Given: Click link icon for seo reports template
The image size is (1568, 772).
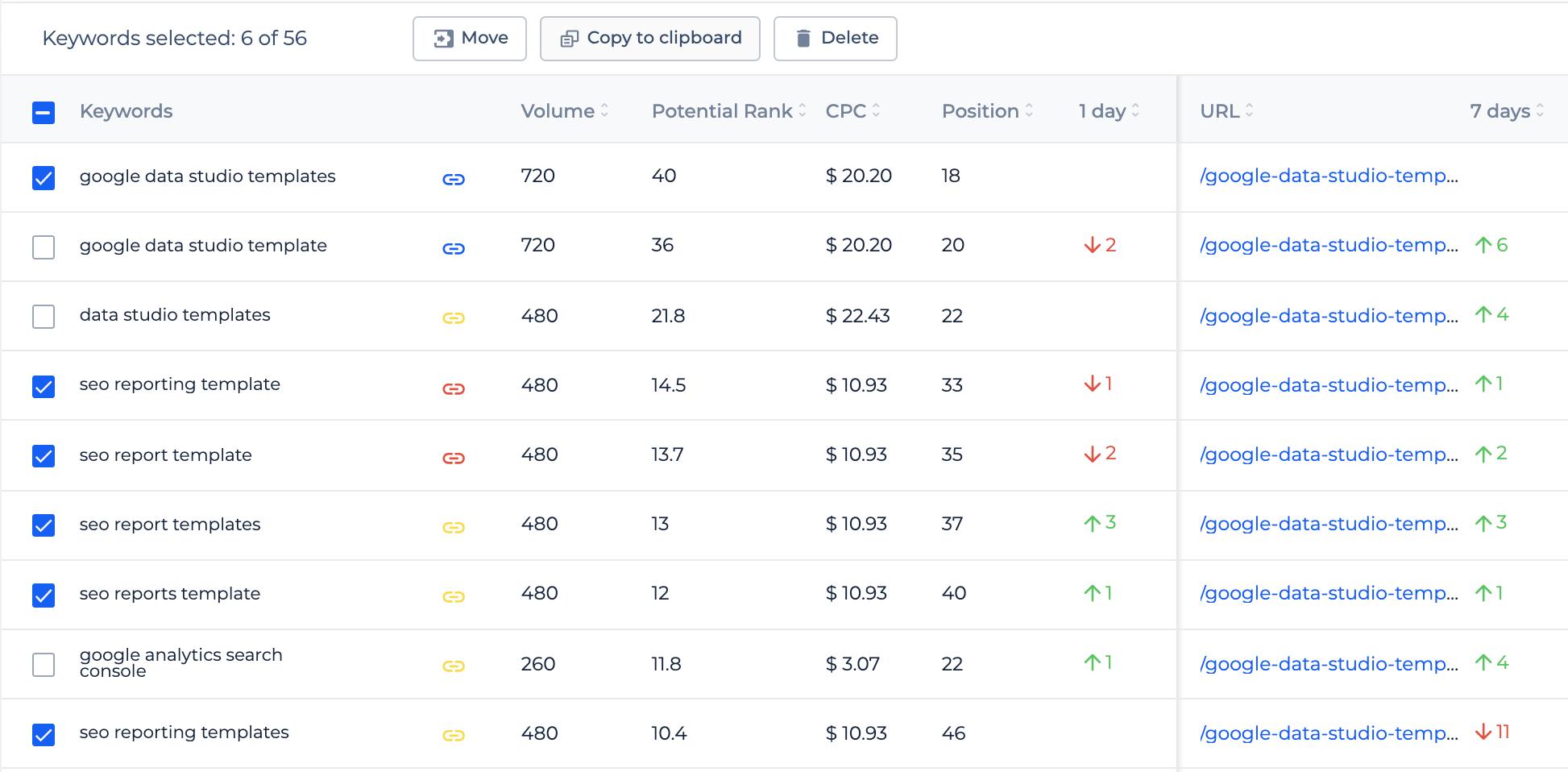Looking at the screenshot, I should 454,596.
